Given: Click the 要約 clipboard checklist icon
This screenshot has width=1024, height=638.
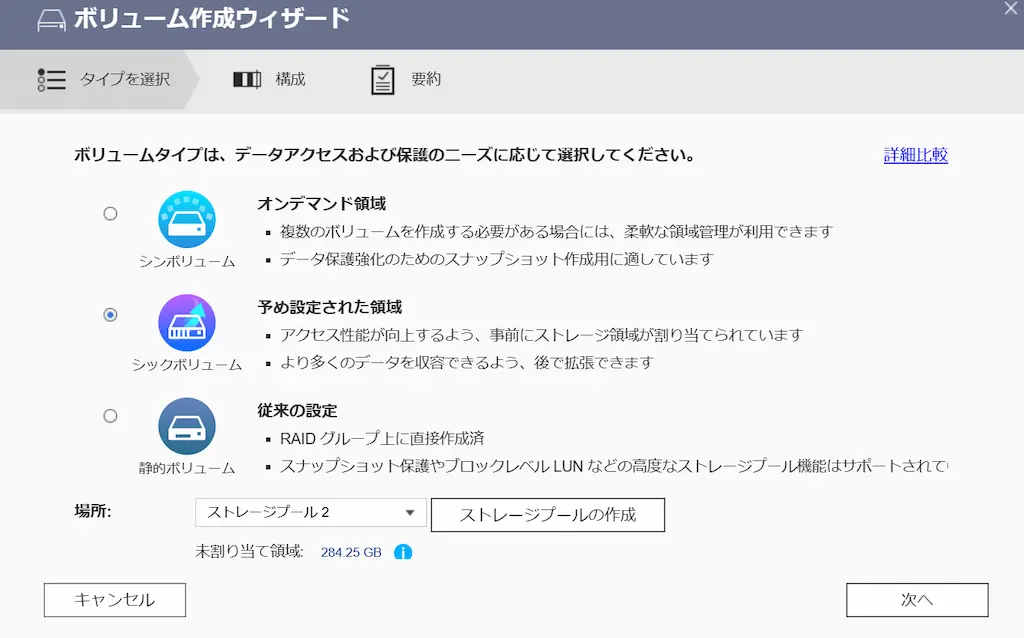Looking at the screenshot, I should point(383,80).
